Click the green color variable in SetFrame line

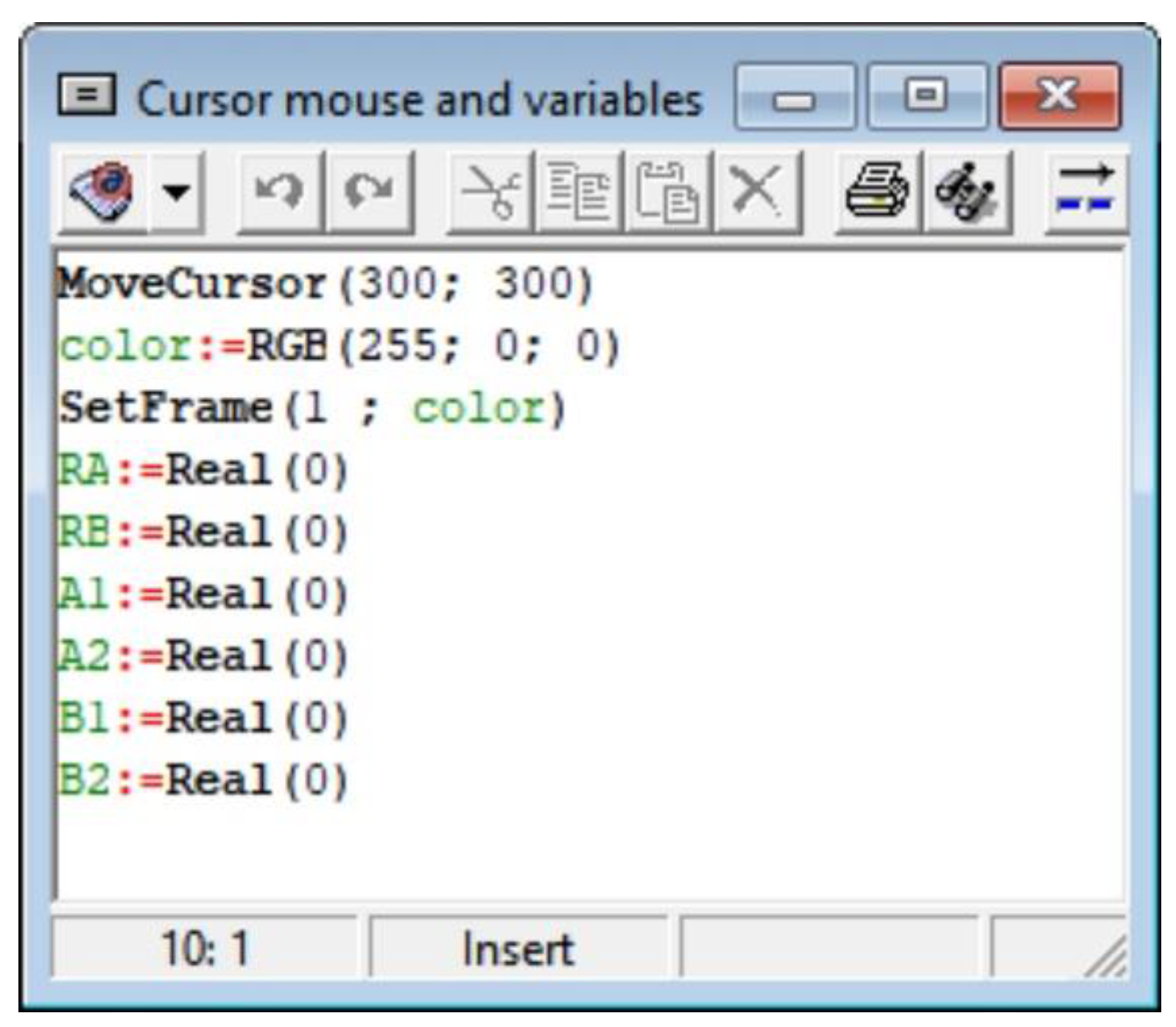pos(478,407)
